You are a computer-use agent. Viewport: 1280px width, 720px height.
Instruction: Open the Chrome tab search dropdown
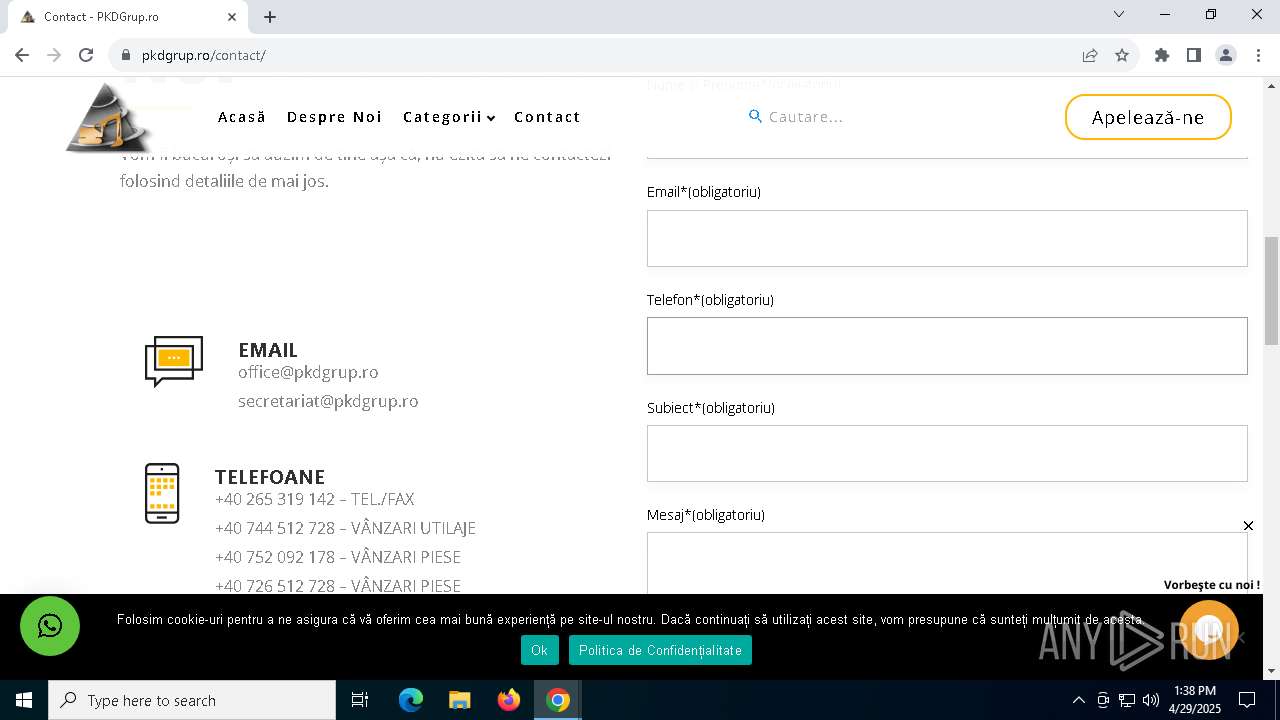[1119, 14]
